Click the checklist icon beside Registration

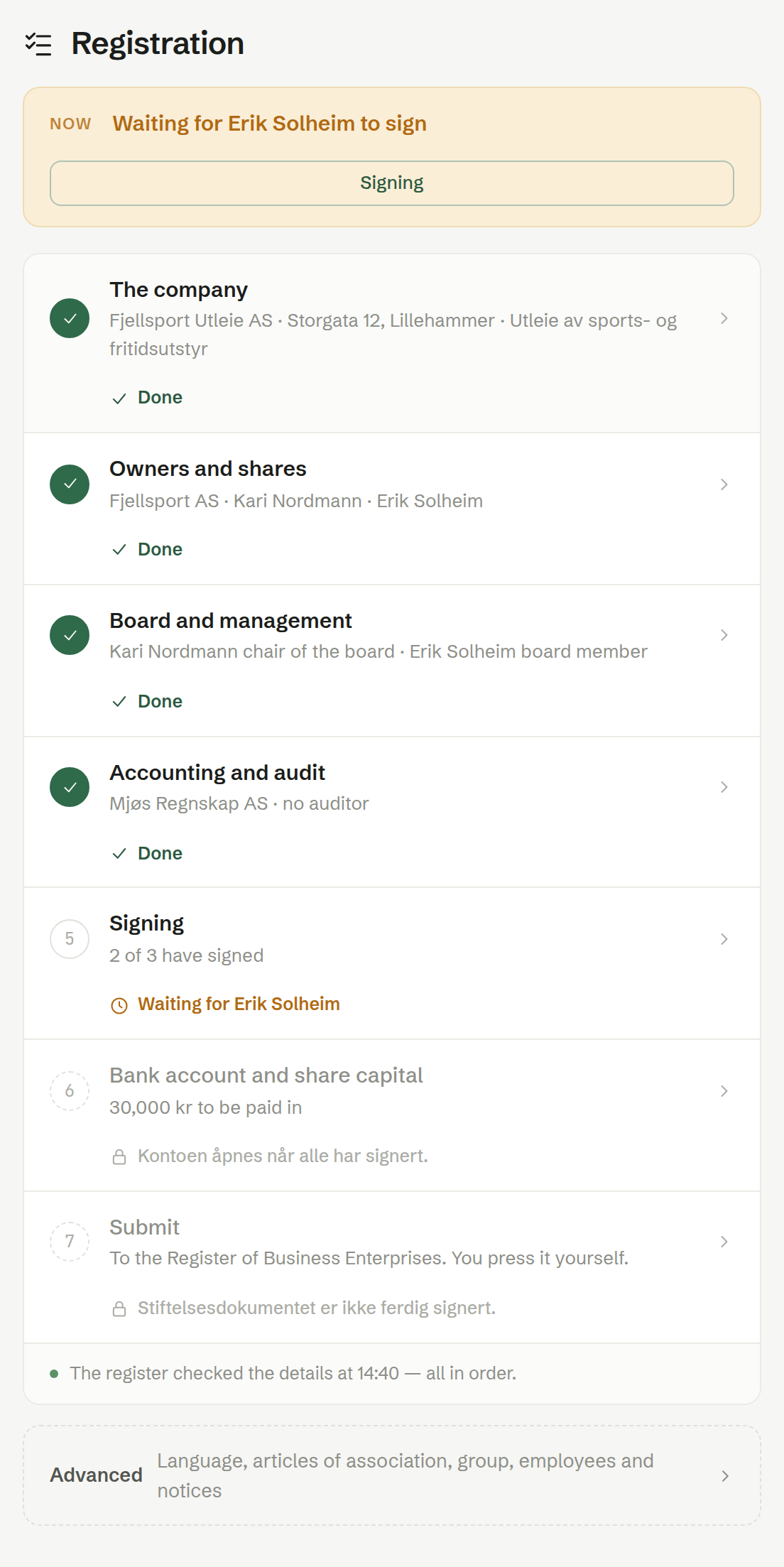[x=38, y=44]
